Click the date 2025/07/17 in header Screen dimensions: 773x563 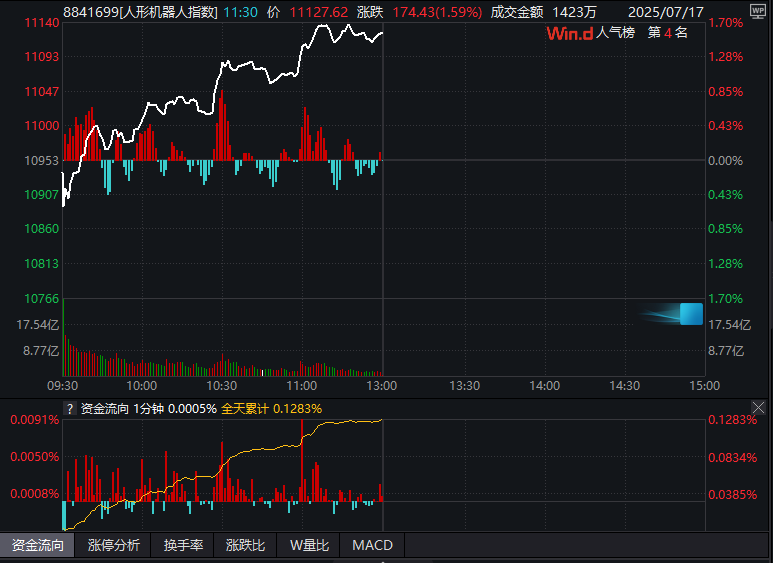click(662, 12)
